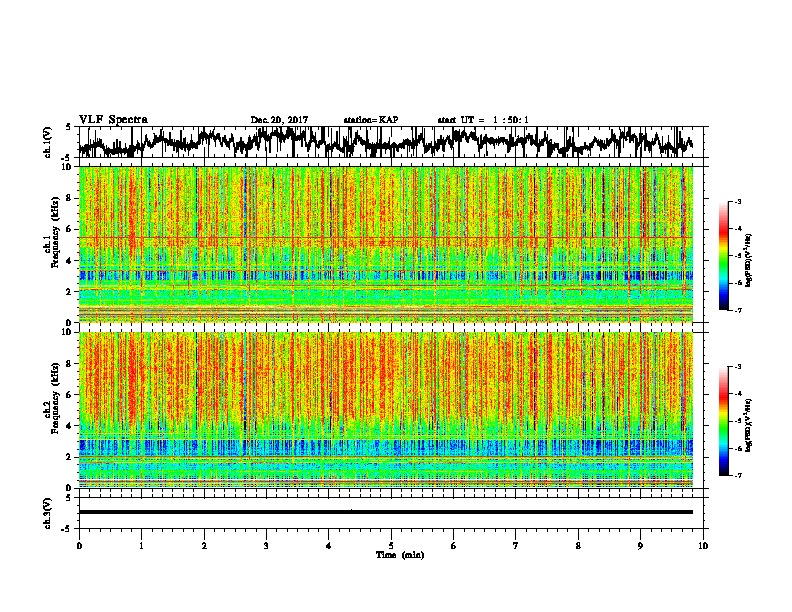
Task: Click inside the ch.2 frequency spectrogram
Action: click(386, 410)
